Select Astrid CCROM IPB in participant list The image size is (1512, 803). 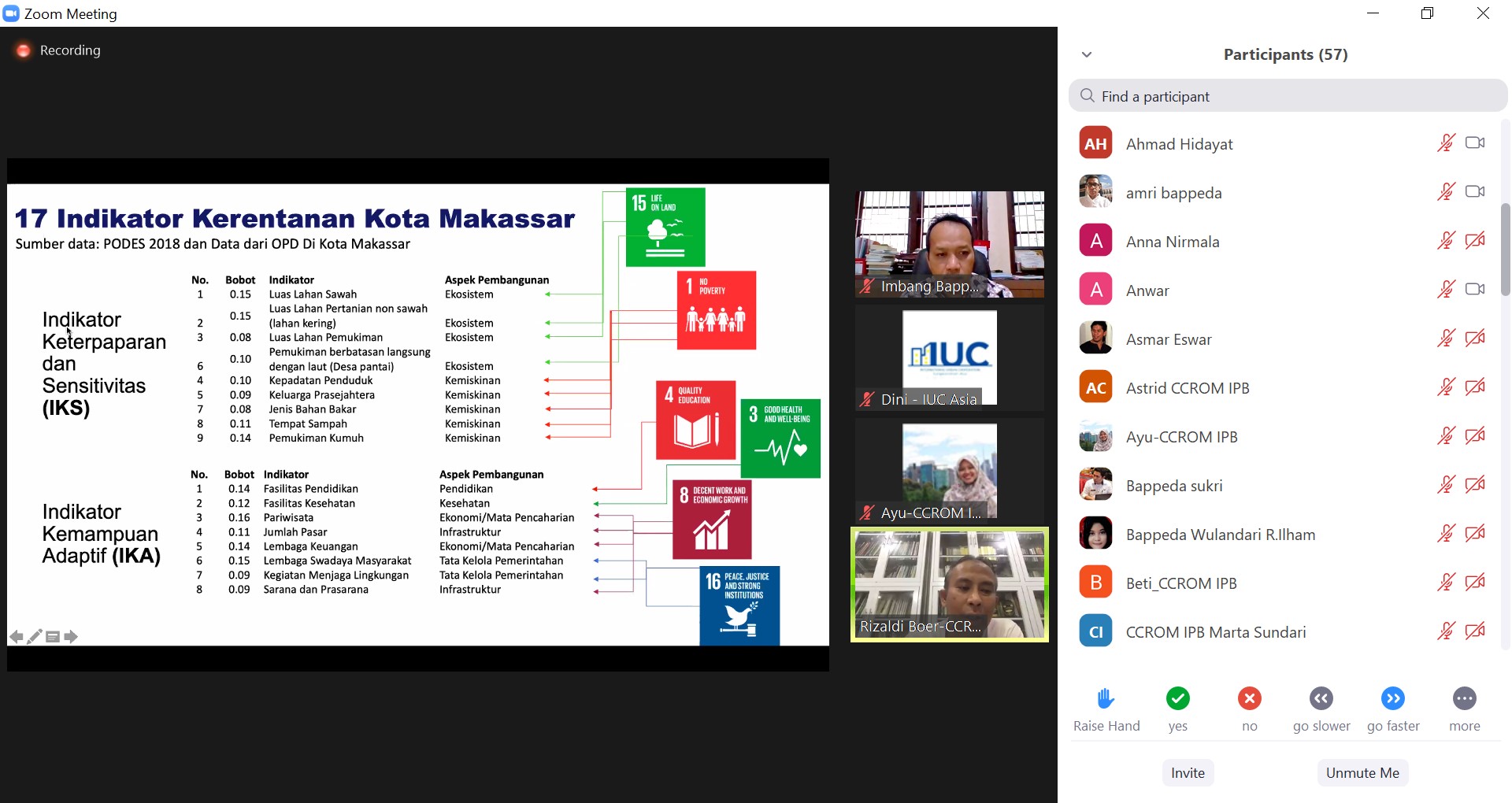click(x=1188, y=387)
